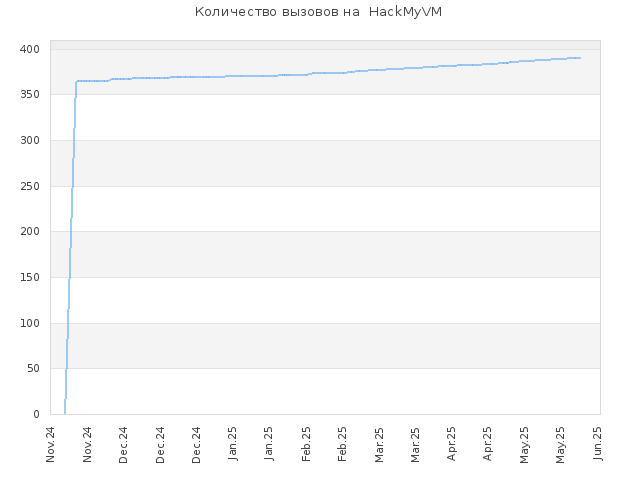
Task: Click the first Feb.25 x-axis label
Action: 307,444
